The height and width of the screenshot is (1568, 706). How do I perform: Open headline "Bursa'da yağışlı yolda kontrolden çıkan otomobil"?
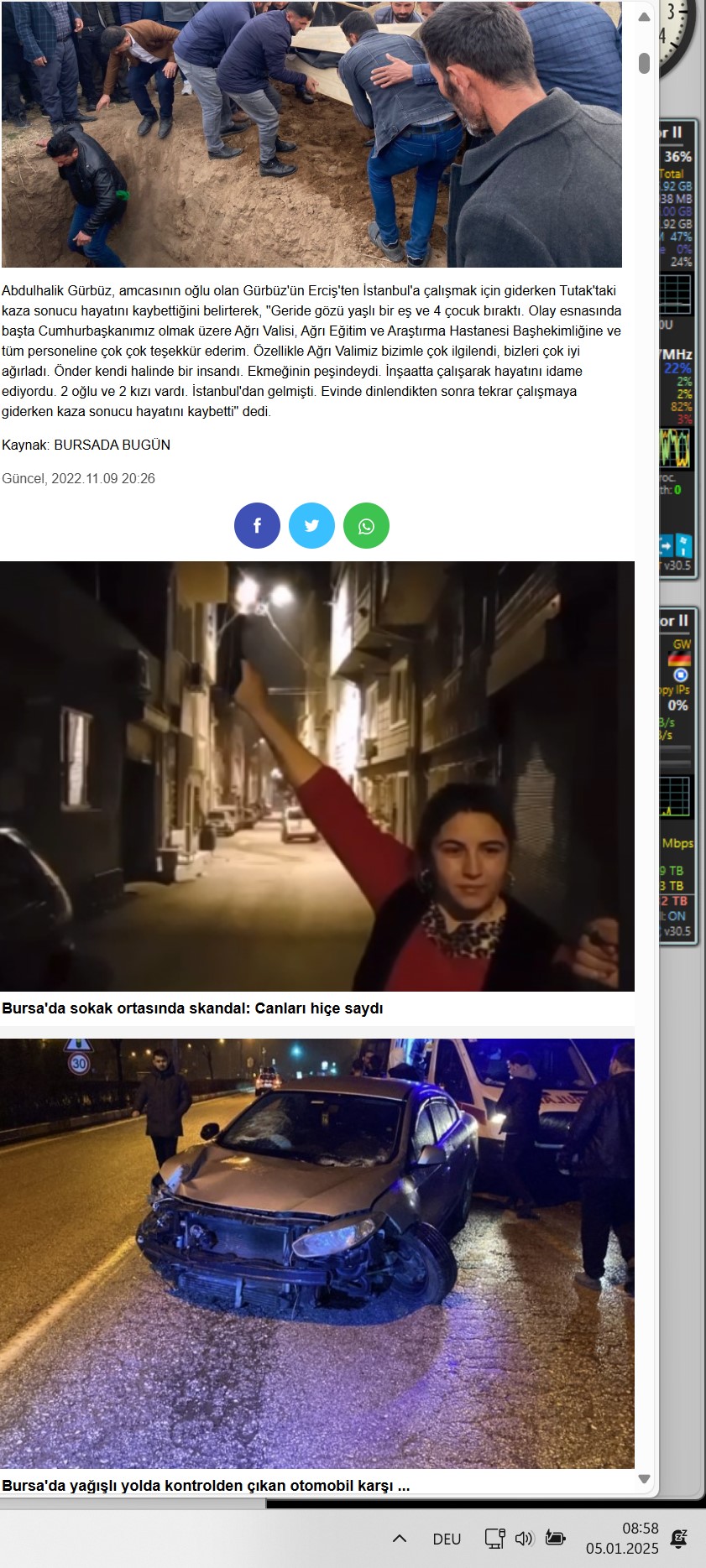[206, 1485]
